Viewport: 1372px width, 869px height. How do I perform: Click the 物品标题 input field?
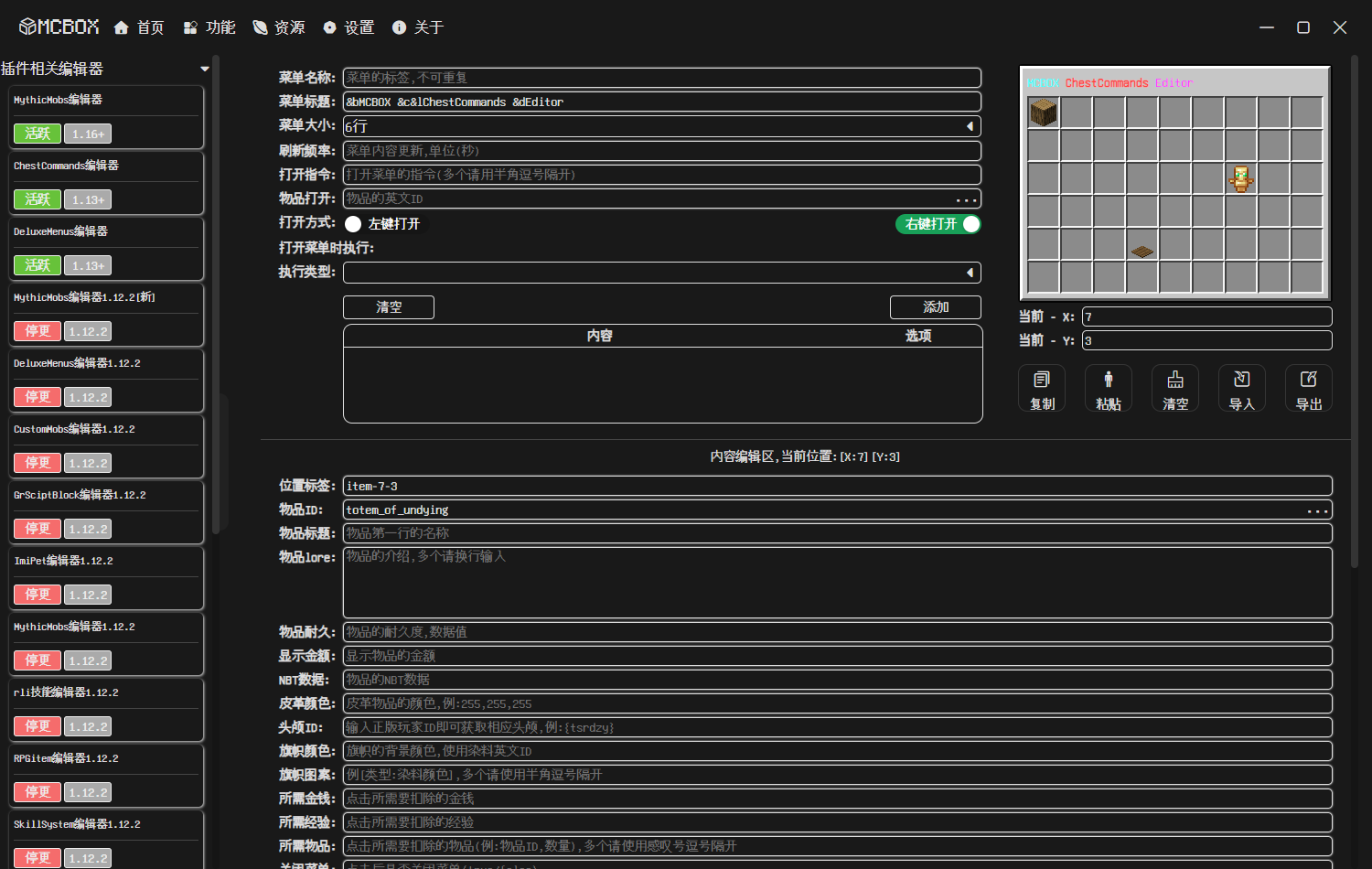pyautogui.click(x=838, y=533)
